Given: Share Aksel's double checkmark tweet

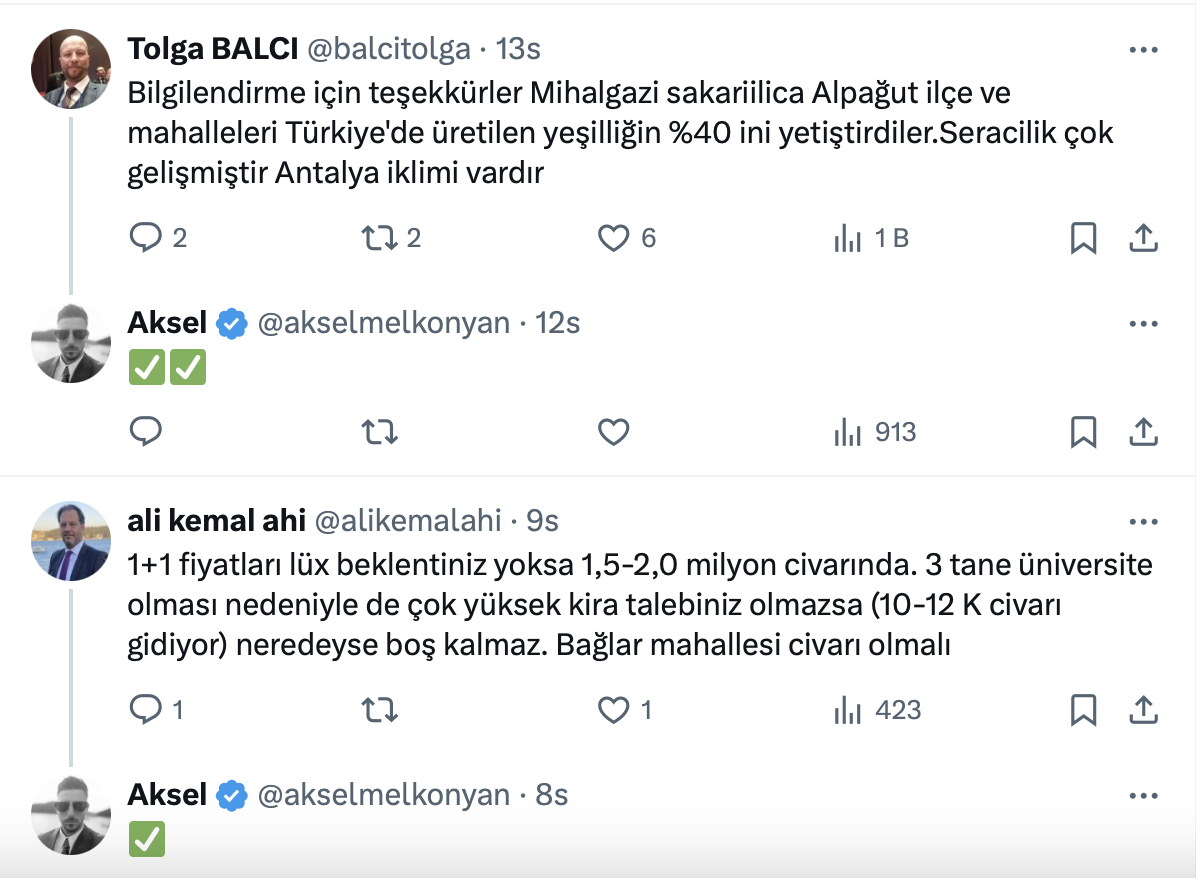Looking at the screenshot, I should (1143, 432).
